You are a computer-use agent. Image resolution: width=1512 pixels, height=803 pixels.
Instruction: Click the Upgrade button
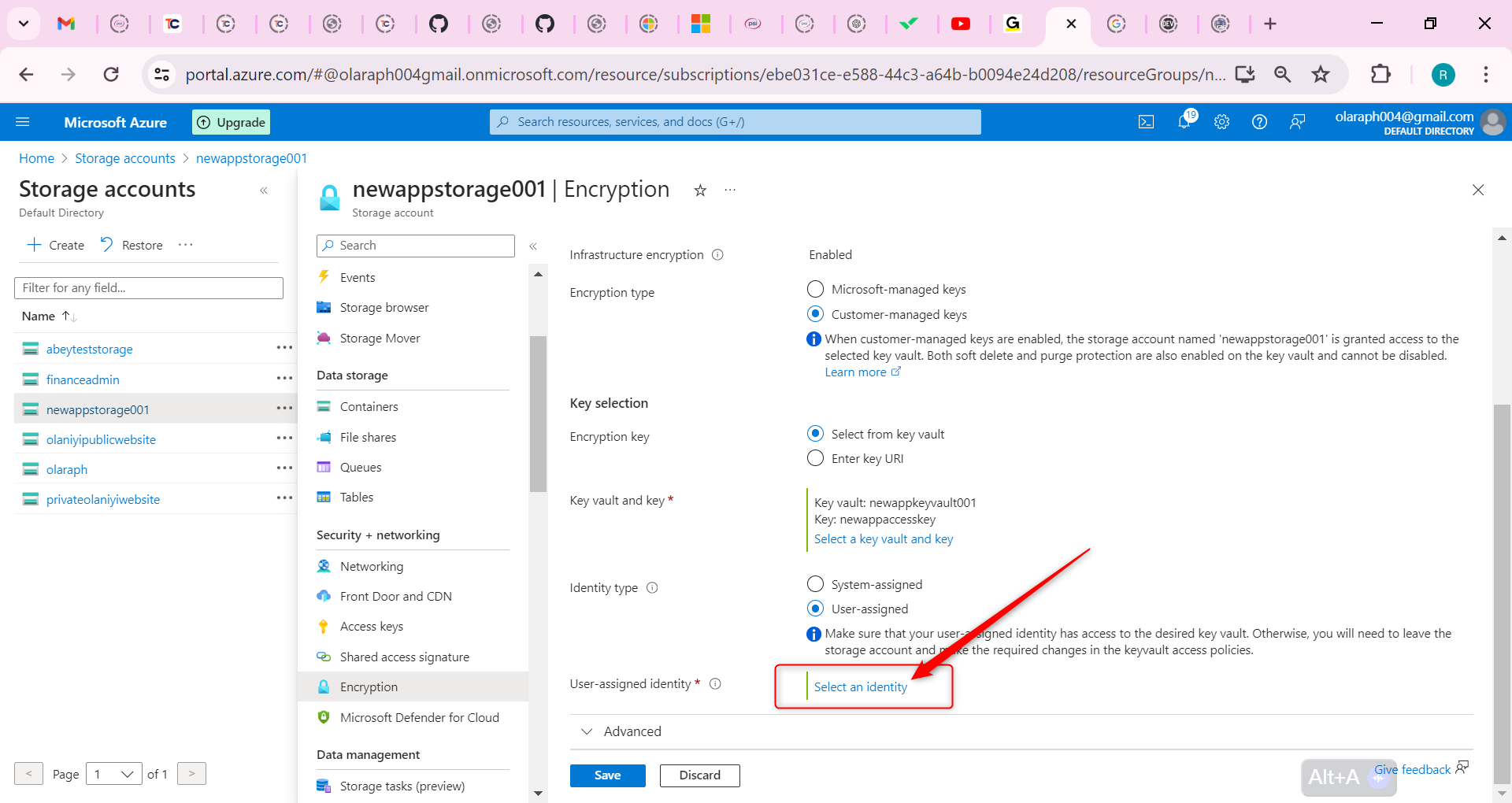(x=232, y=122)
